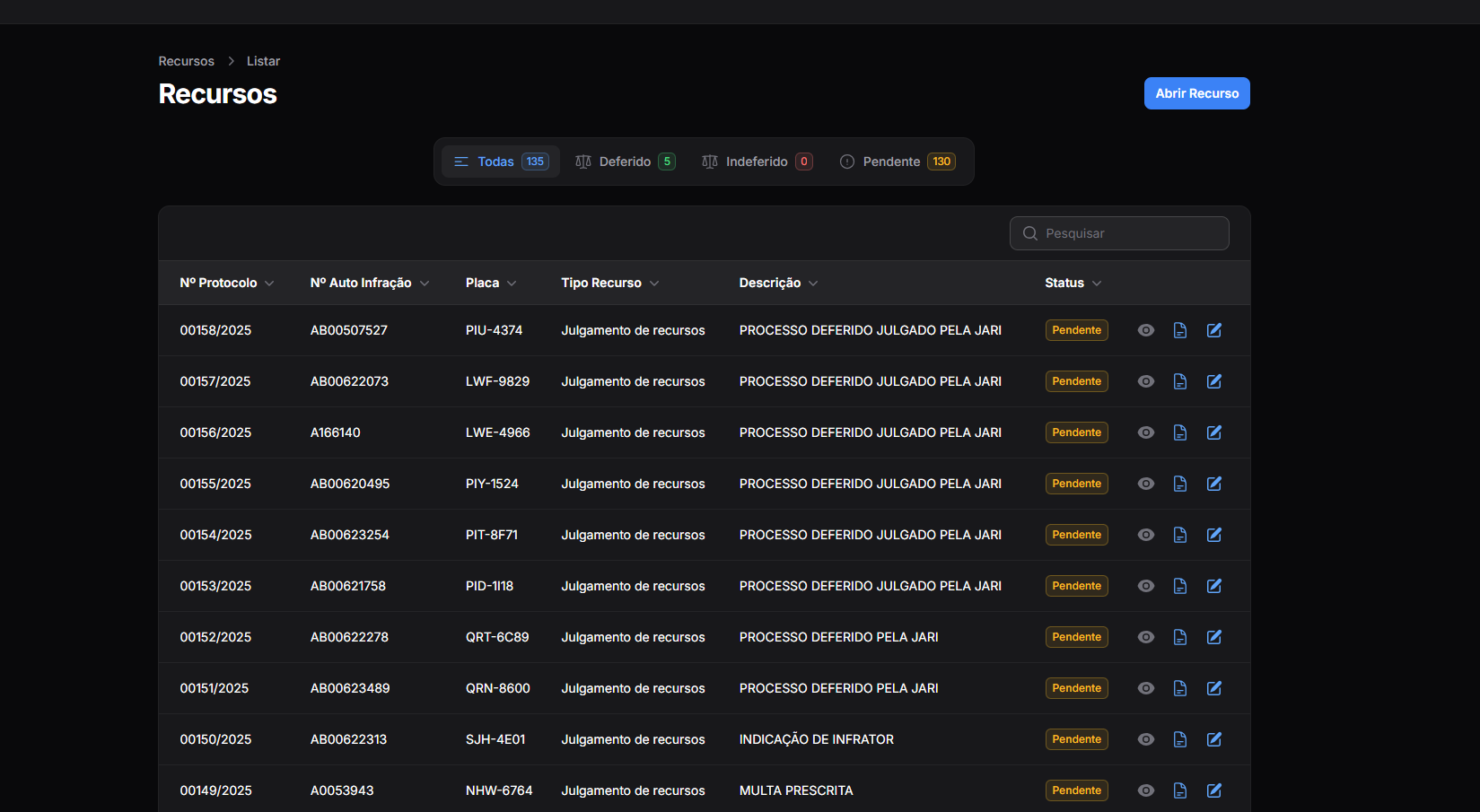Edit the MULTA PRESCRITA recurso
This screenshot has height=812, width=1480.
click(1214, 790)
